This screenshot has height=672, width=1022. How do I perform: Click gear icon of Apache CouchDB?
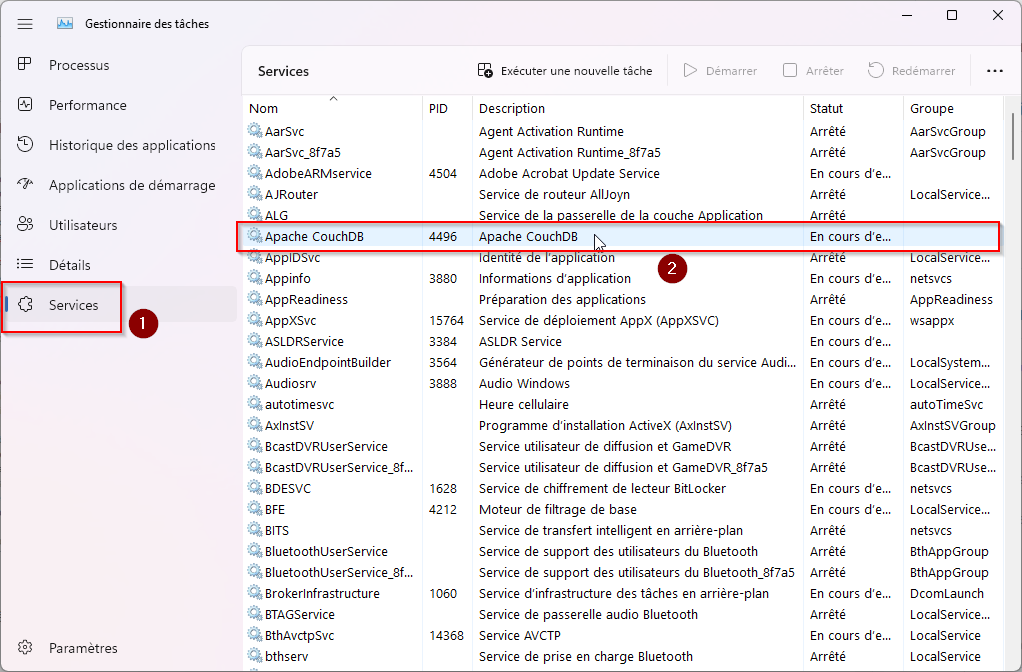254,235
